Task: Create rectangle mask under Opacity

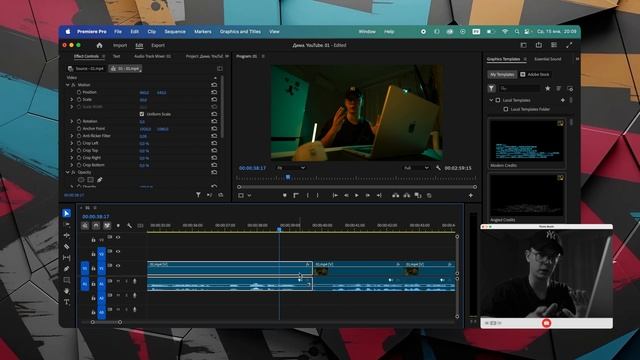Action: coord(90,180)
